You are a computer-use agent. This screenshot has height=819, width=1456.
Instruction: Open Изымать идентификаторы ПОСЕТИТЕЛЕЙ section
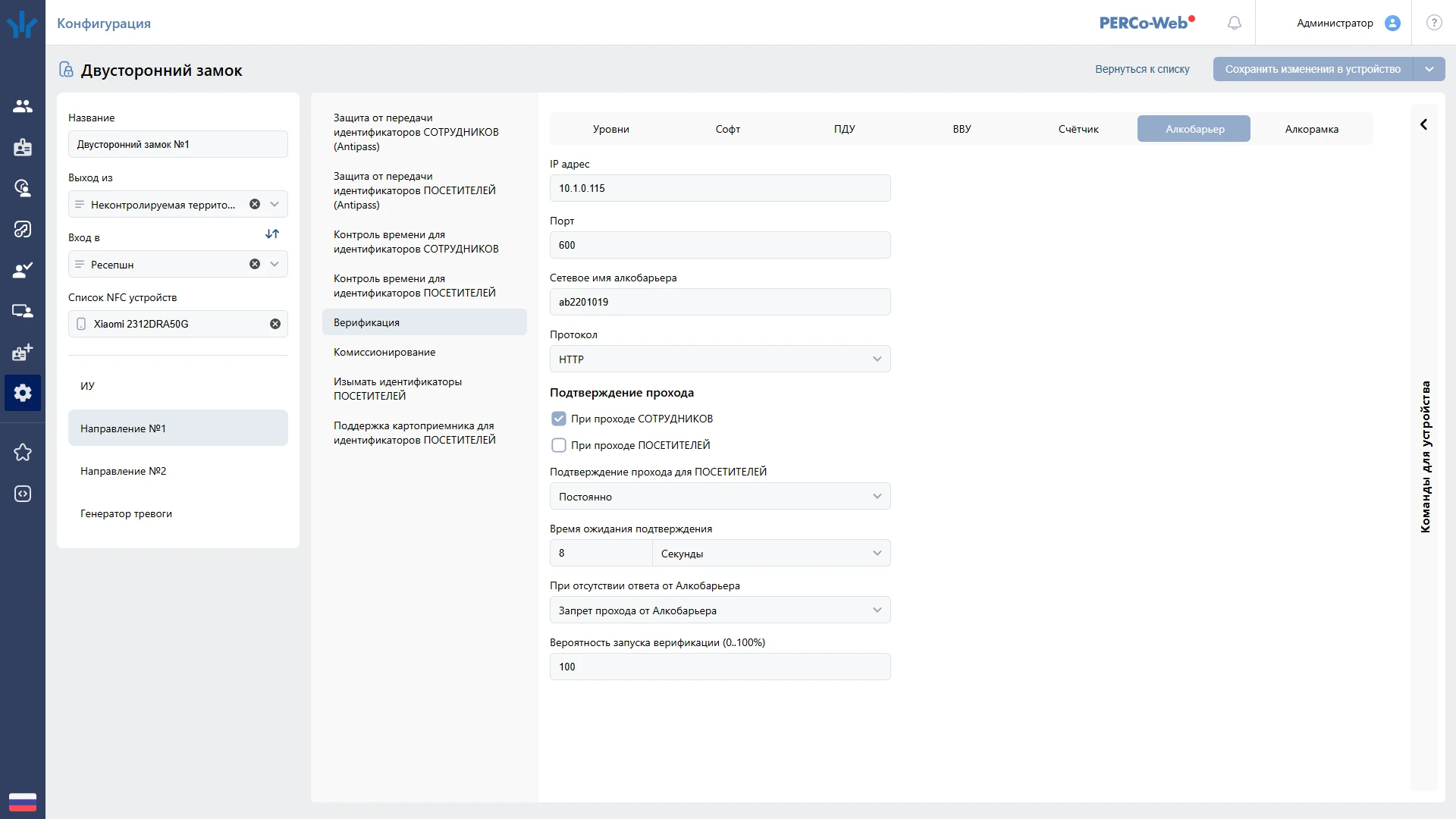tap(425, 389)
